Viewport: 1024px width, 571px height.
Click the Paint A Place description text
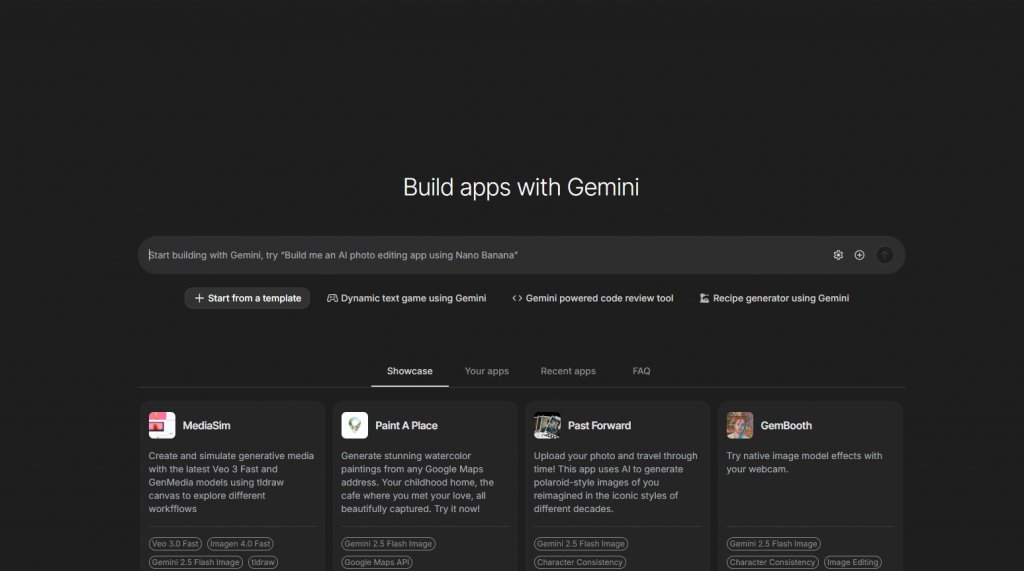point(418,482)
